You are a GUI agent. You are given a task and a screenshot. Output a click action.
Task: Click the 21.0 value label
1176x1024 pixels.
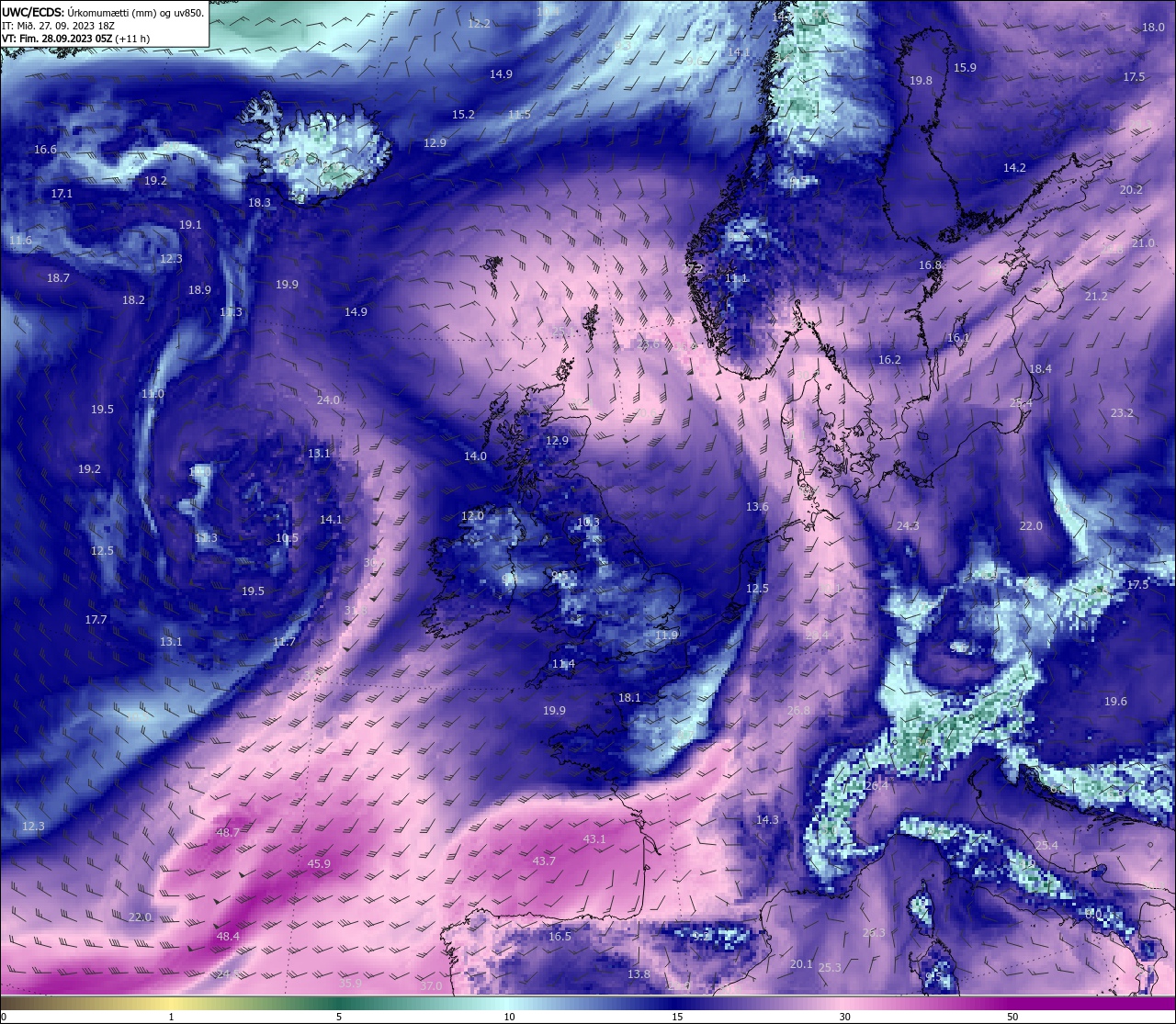(x=1143, y=243)
